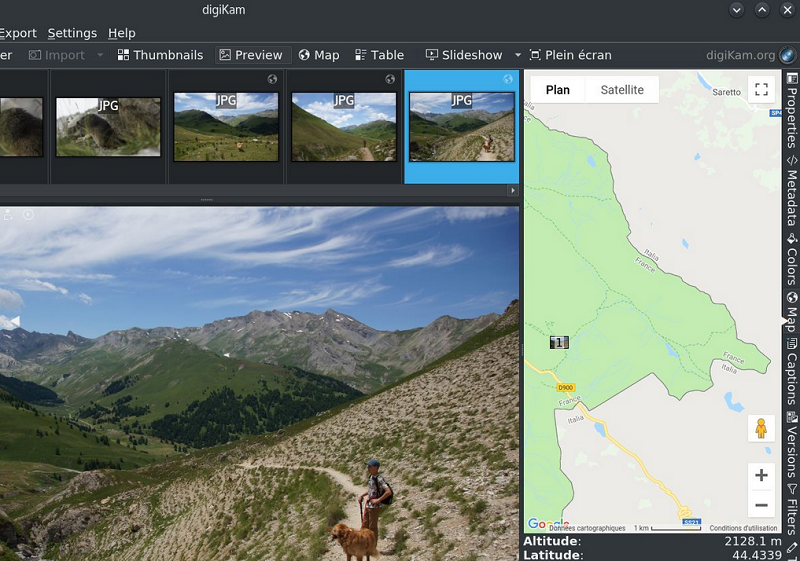Toggle the Preview view mode

click(x=250, y=55)
